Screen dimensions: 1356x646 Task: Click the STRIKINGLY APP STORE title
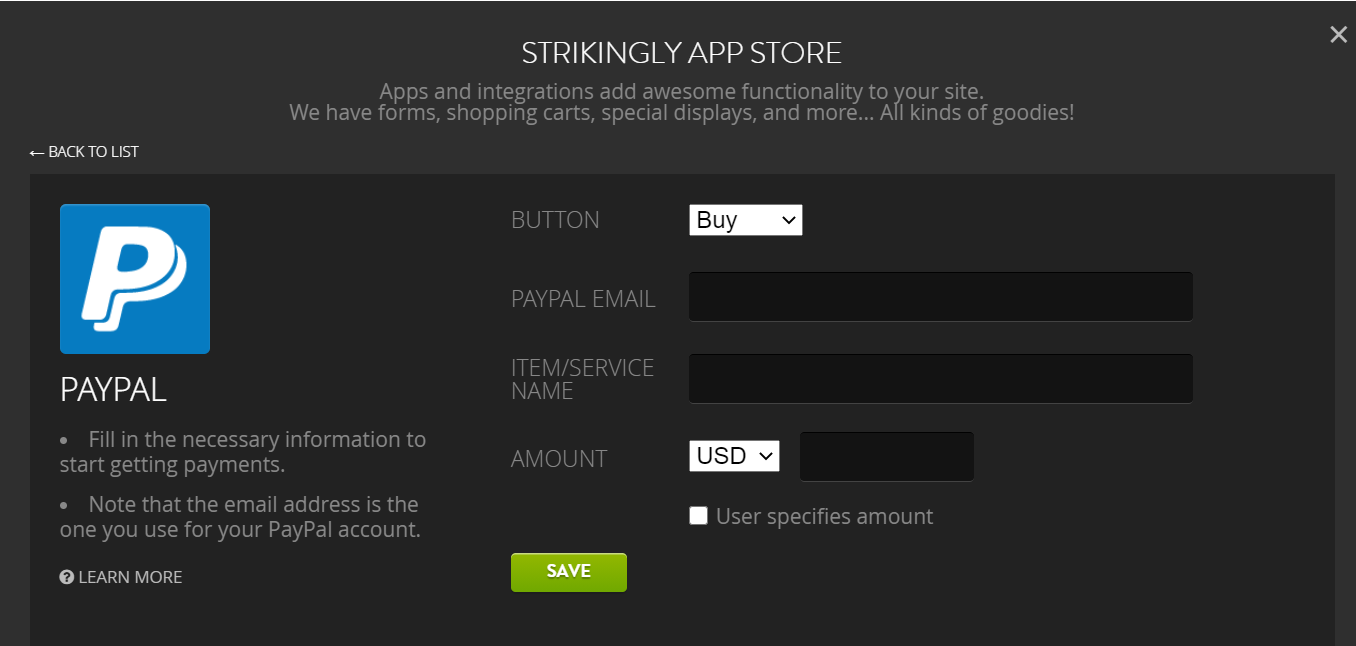(682, 52)
